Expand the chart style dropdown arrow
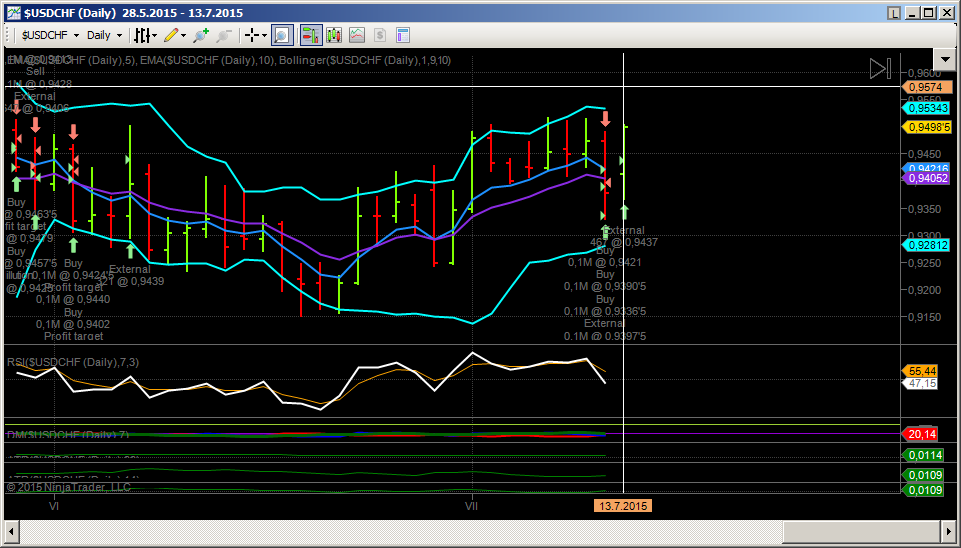The image size is (961, 548). [x=154, y=36]
